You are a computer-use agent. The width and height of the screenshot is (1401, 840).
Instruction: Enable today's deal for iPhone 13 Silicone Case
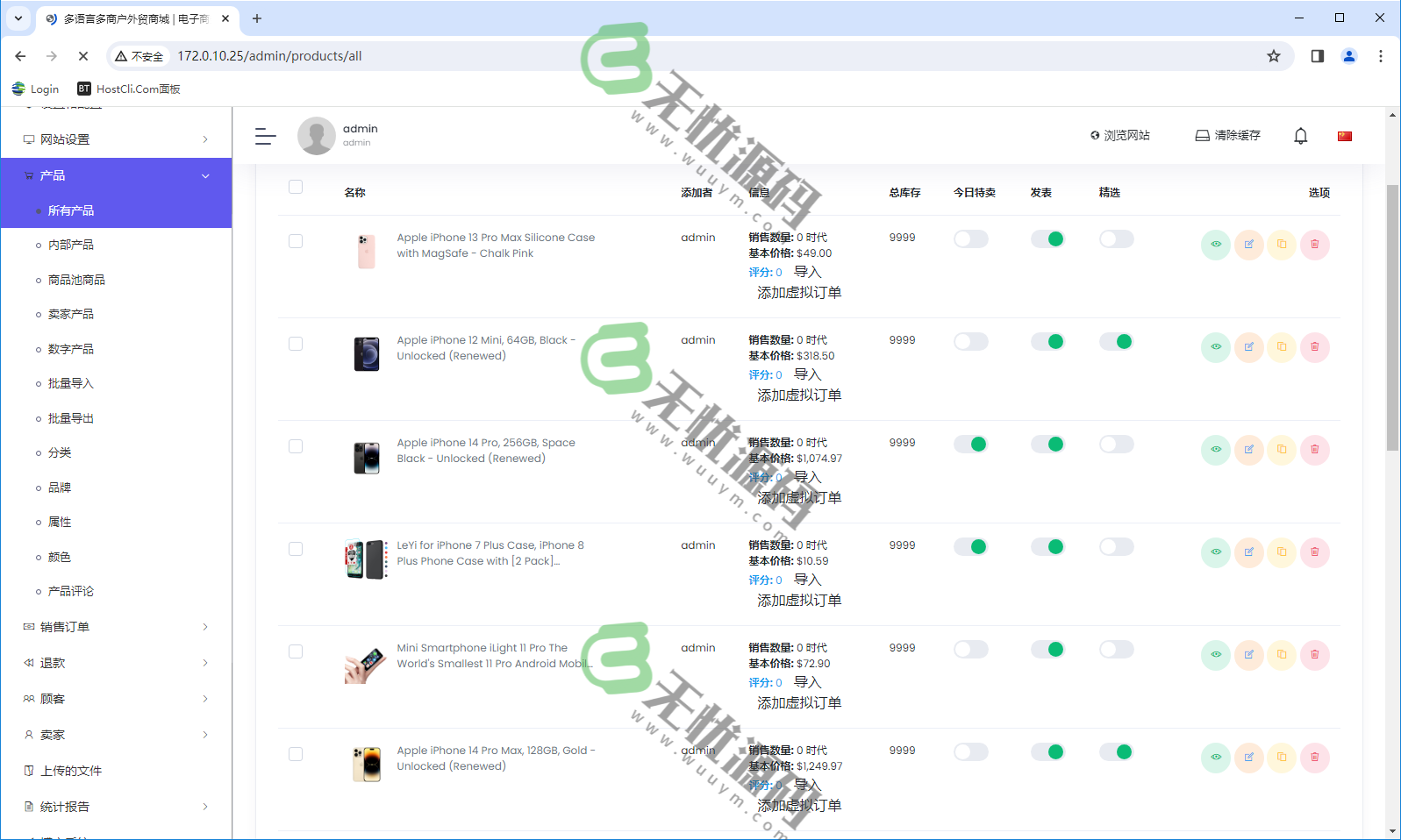(x=970, y=239)
